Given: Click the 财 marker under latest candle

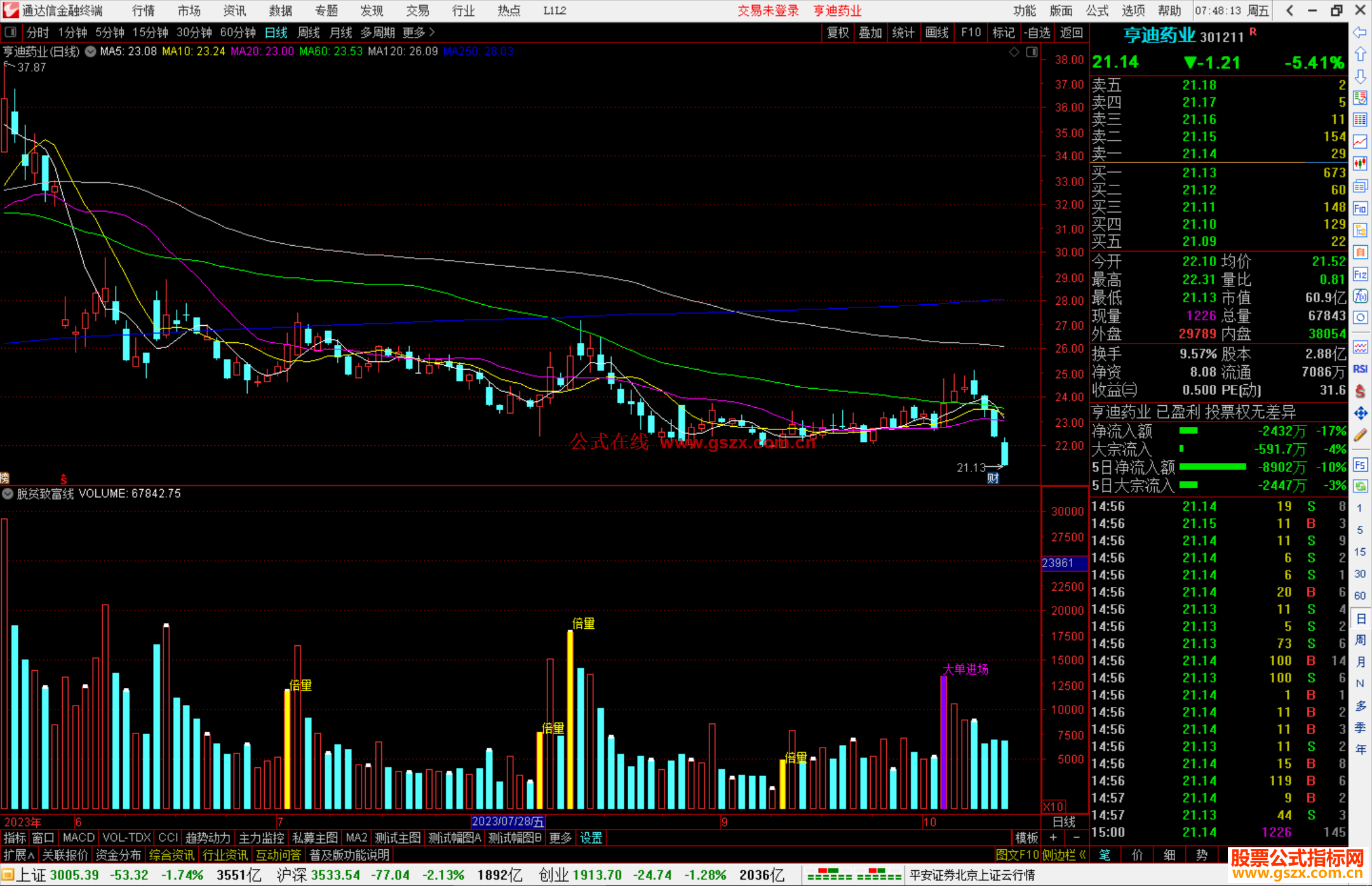Looking at the screenshot, I should click(x=993, y=478).
